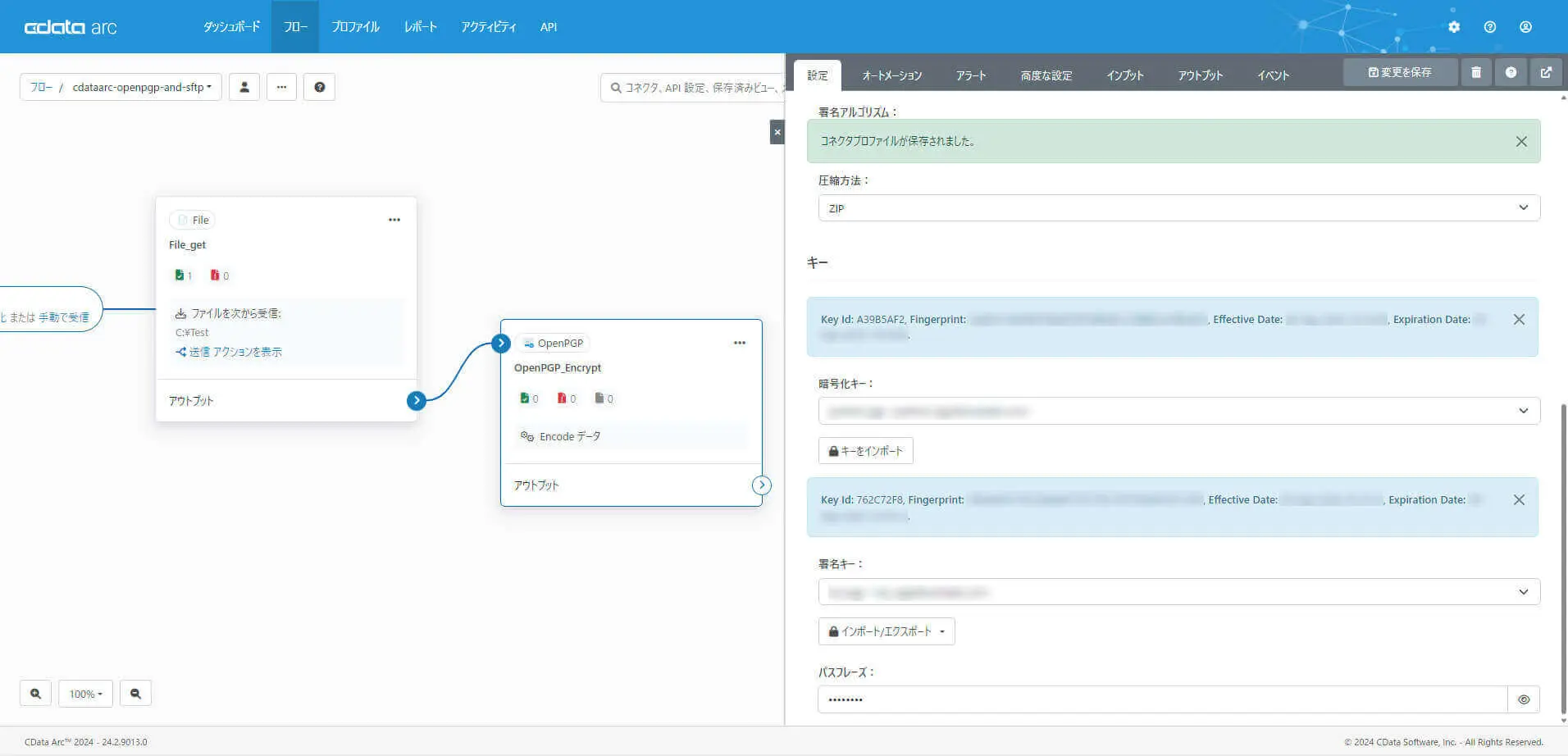Viewport: 1568px width, 756px height.
Task: Switch to the Input tab
Action: point(1125,75)
